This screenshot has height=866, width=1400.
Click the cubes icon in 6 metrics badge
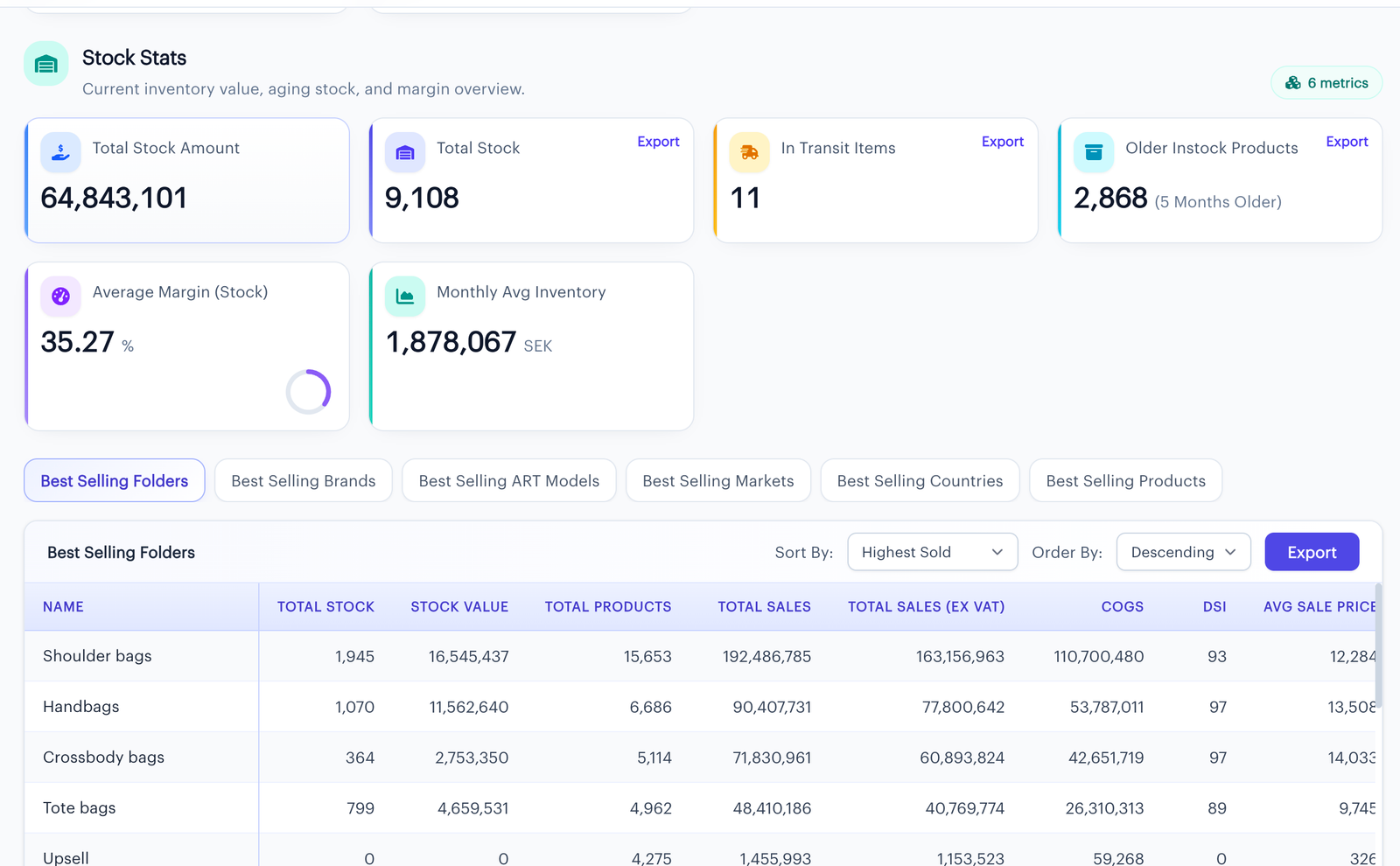(x=1293, y=83)
